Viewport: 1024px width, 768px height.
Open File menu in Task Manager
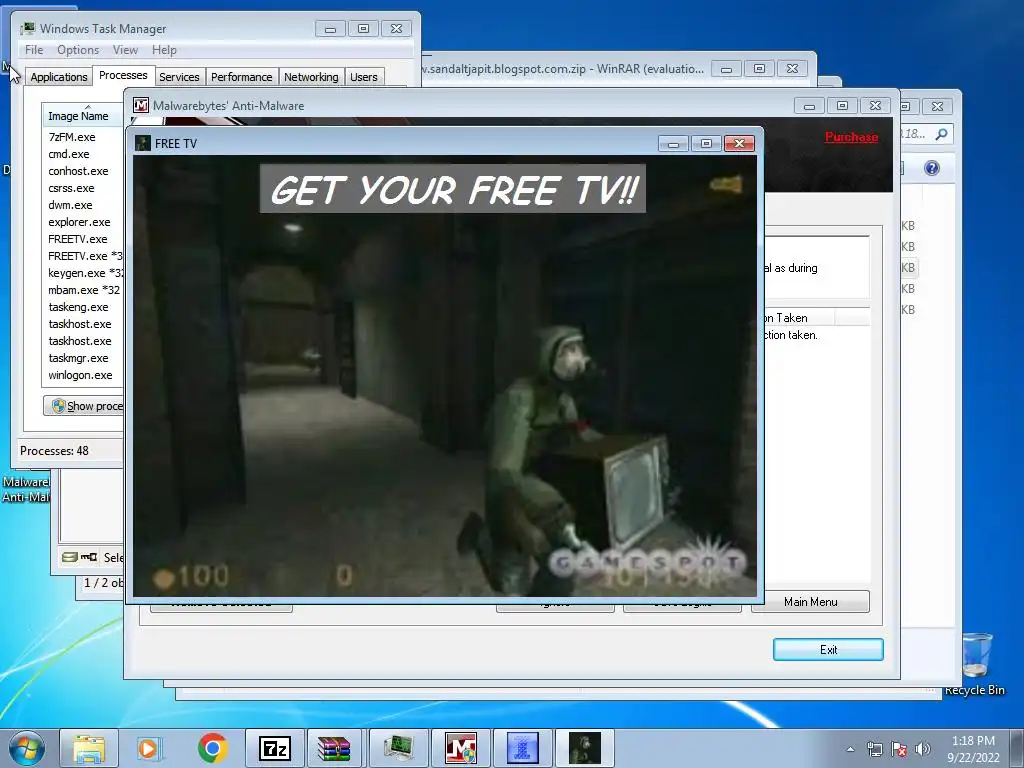coord(34,50)
